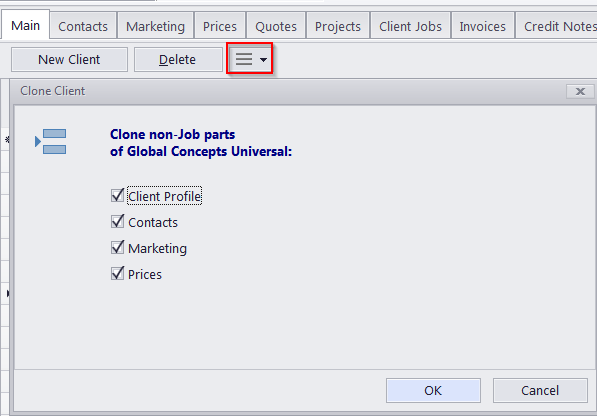Uncheck the Client Profile checkbox

pyautogui.click(x=118, y=196)
